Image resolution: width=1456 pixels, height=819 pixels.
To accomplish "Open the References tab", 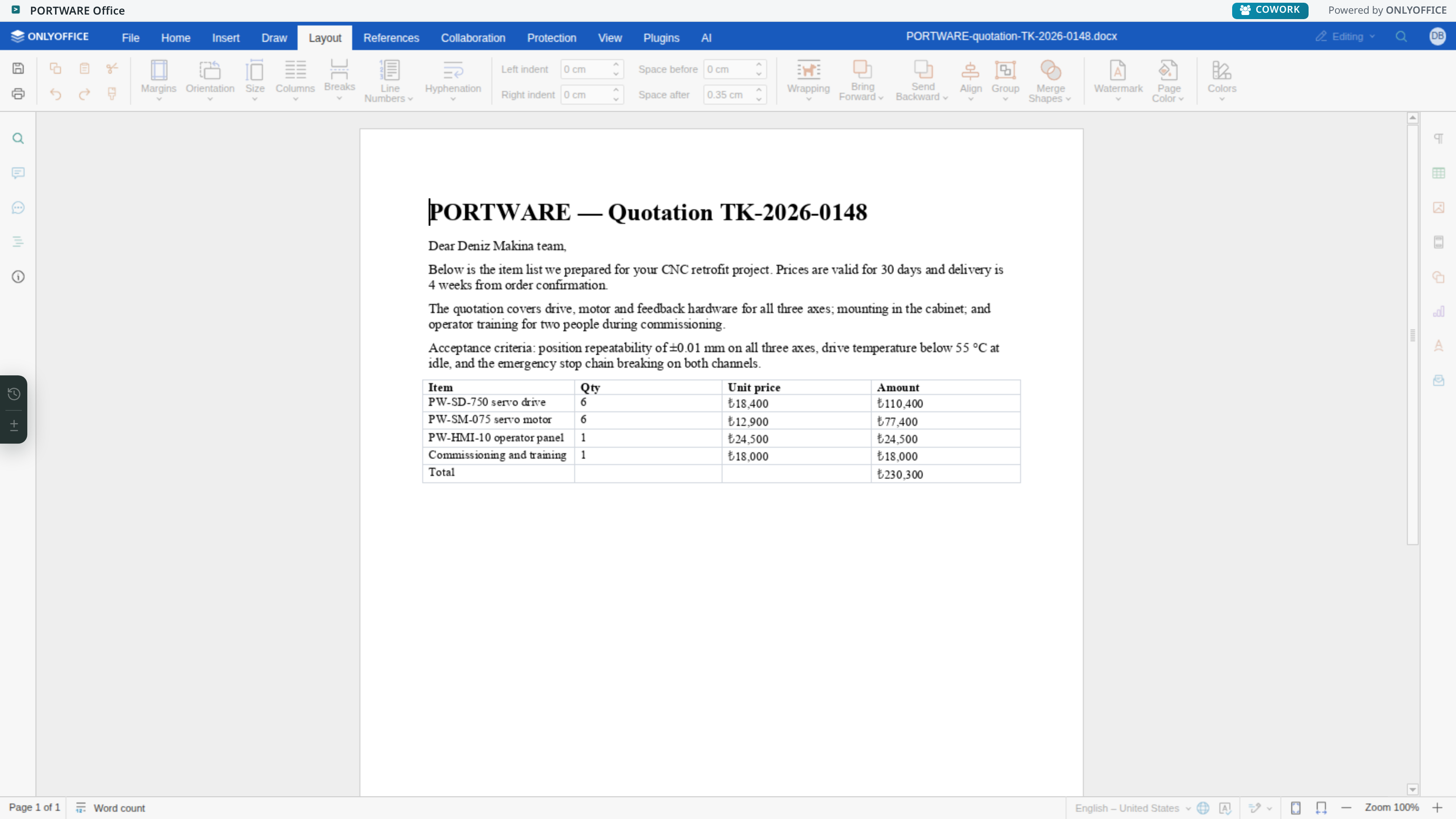I will point(391,38).
